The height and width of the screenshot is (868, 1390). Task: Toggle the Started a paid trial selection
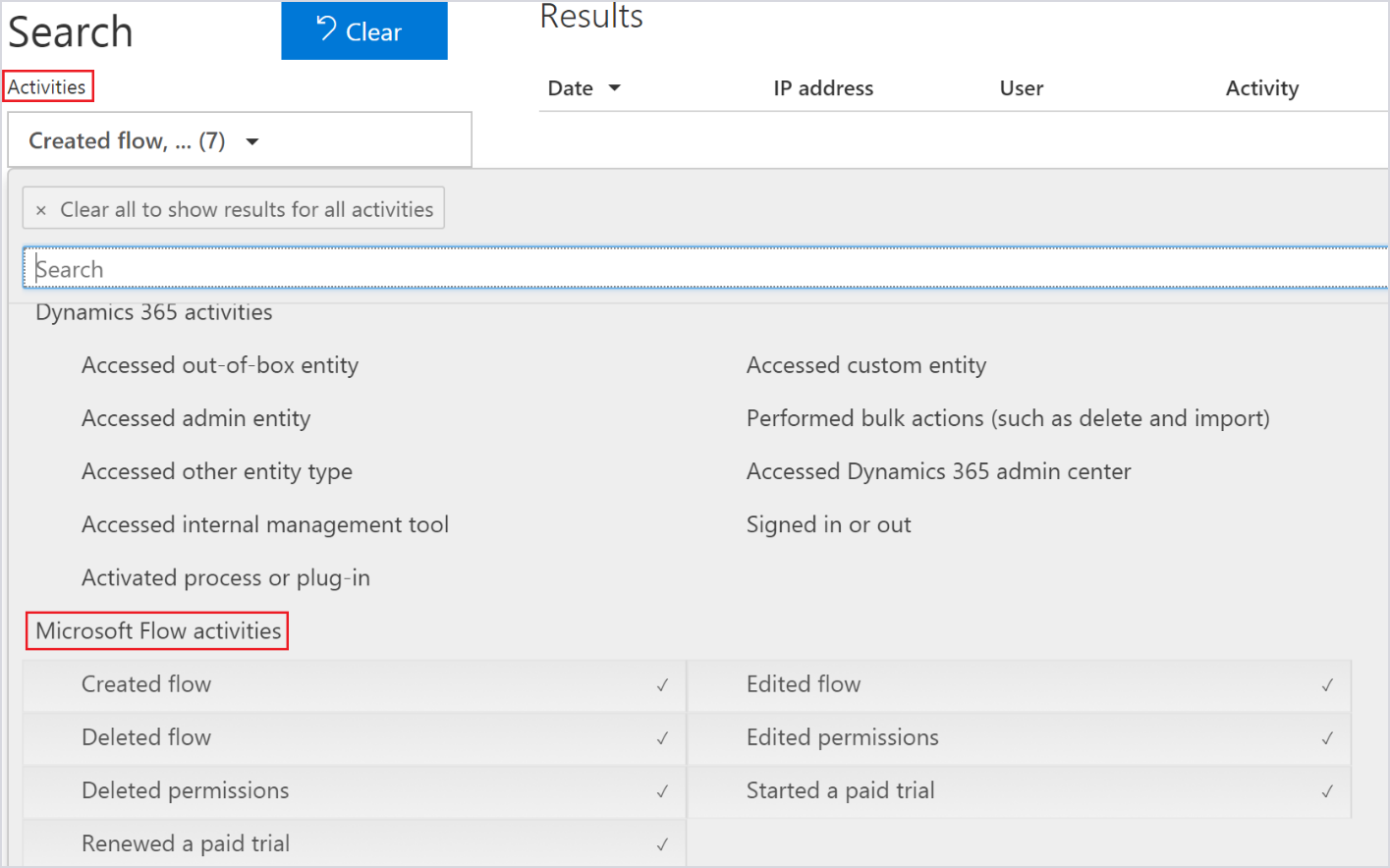1328,791
